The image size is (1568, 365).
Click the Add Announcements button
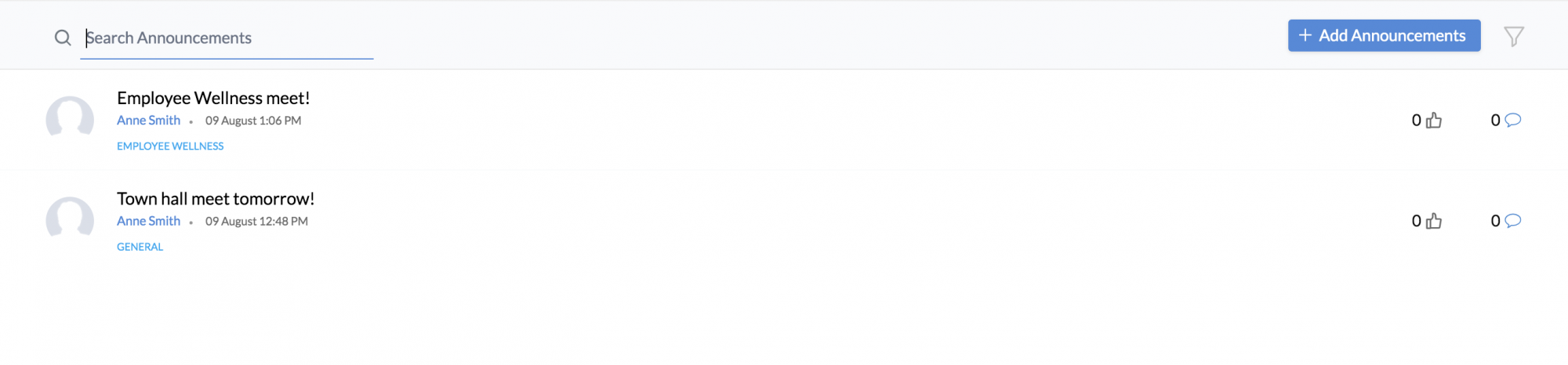(x=1385, y=35)
